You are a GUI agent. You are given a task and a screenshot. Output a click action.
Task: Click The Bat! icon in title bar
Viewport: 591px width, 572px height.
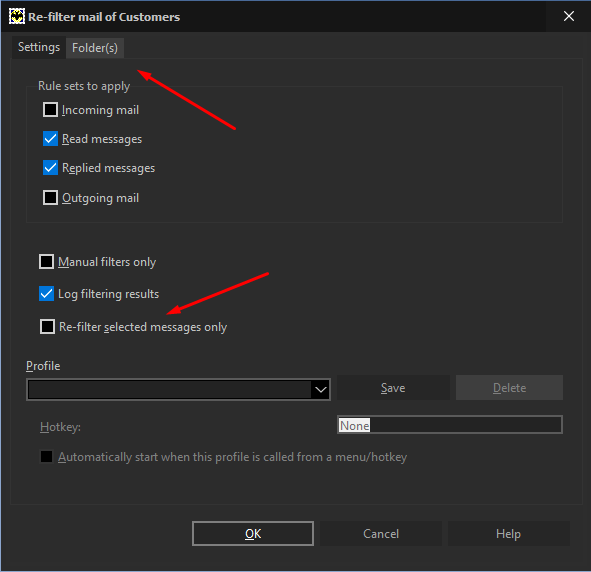17,17
